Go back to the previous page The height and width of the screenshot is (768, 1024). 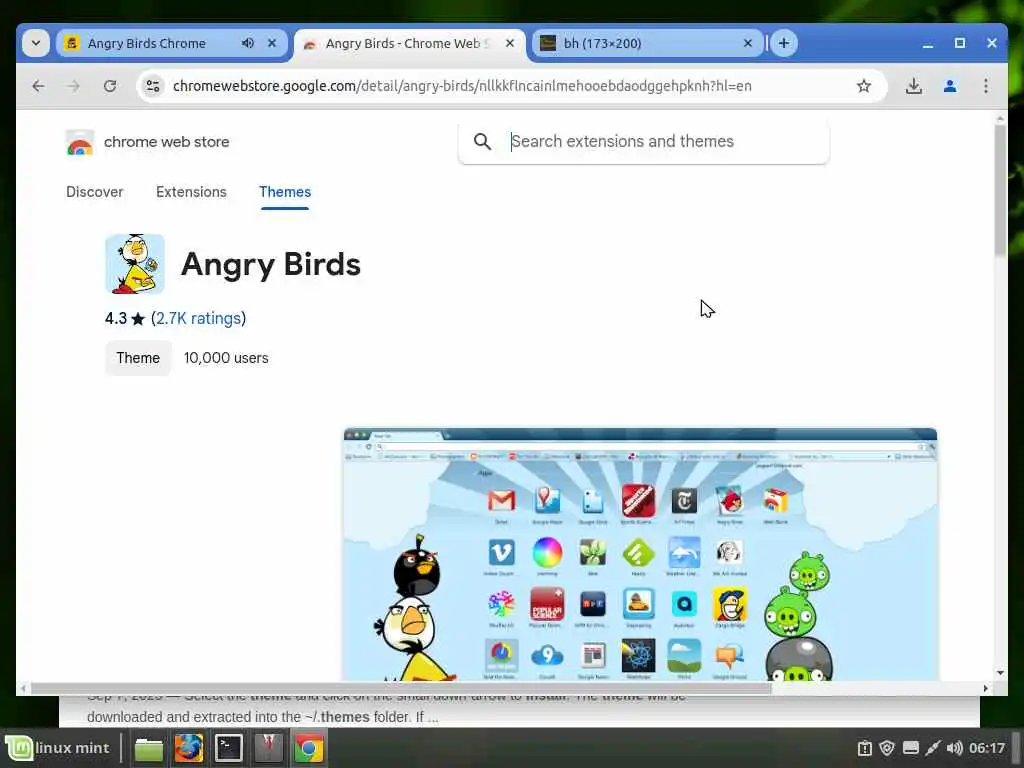[x=39, y=86]
